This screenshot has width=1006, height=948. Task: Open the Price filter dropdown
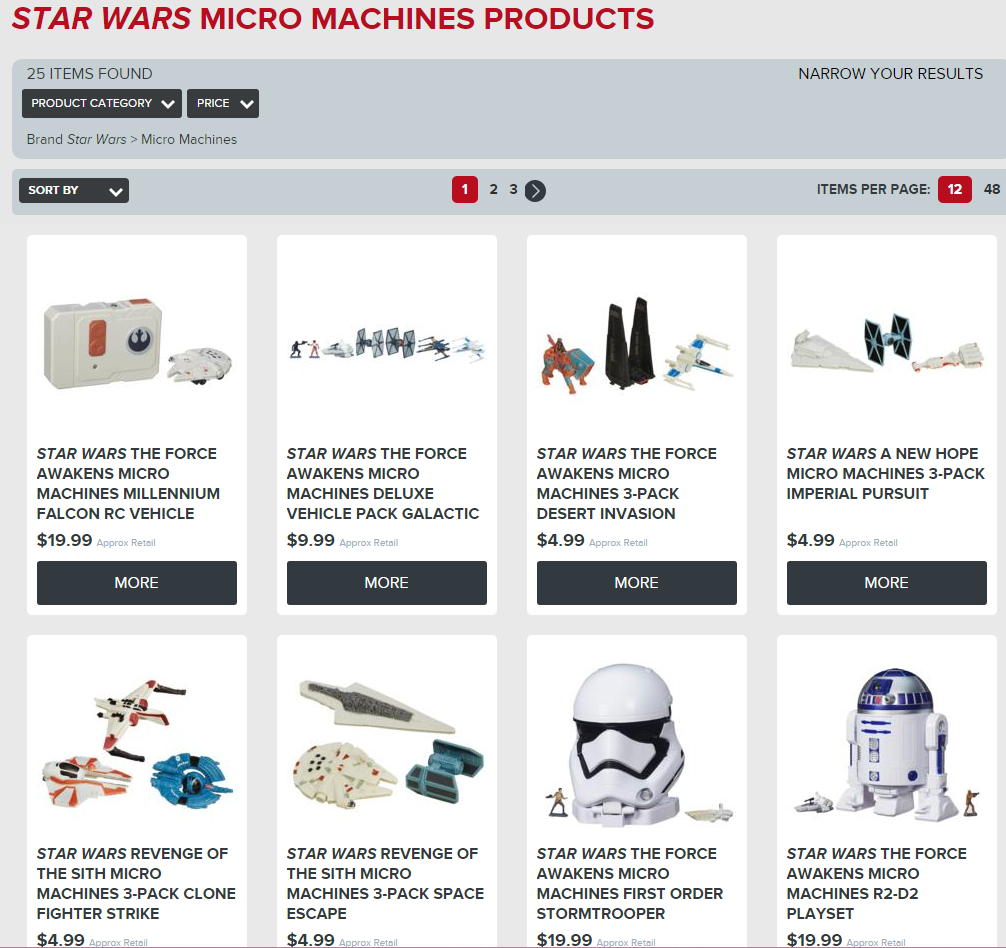(223, 103)
